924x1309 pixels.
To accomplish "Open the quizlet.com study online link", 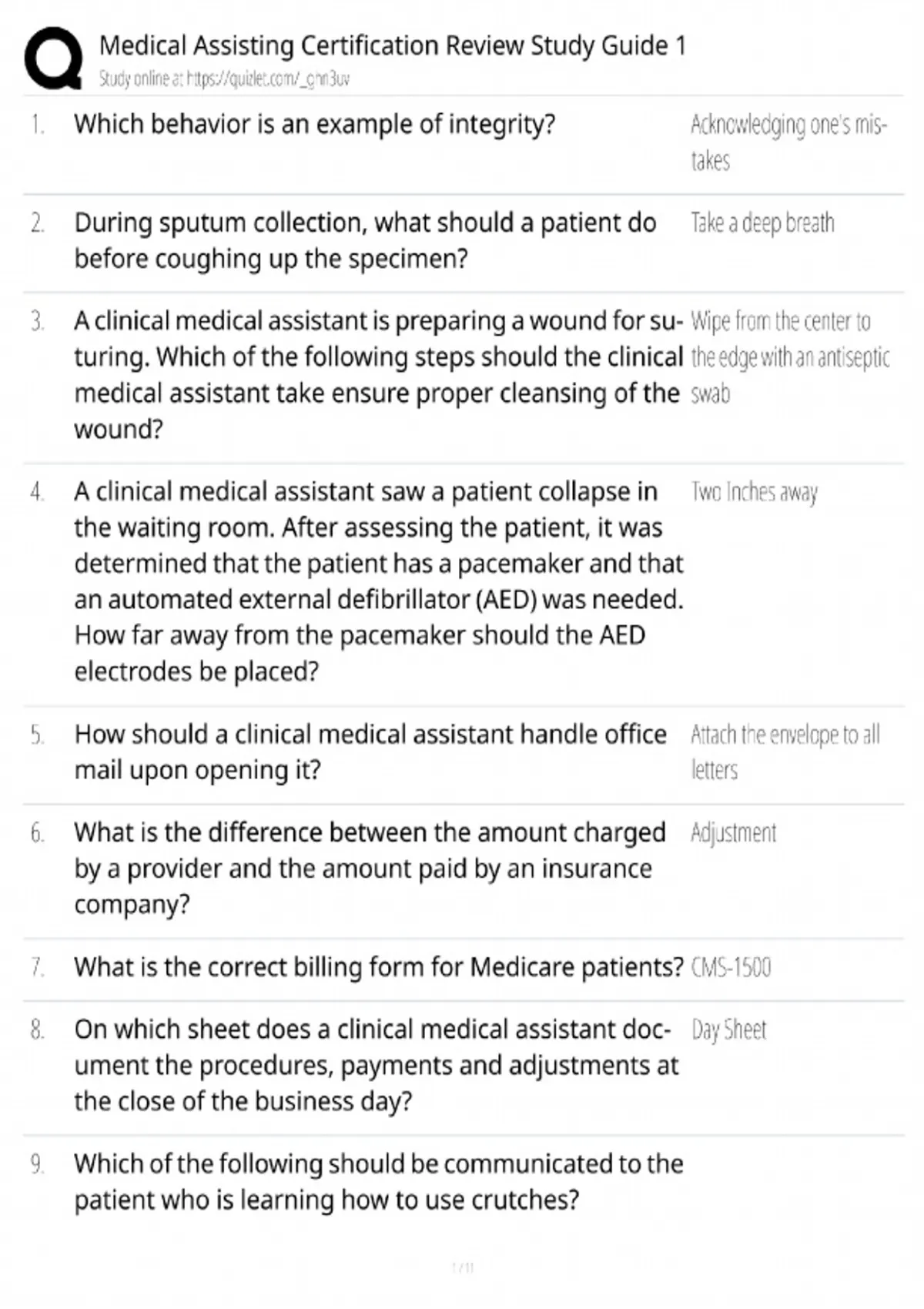I will [224, 79].
